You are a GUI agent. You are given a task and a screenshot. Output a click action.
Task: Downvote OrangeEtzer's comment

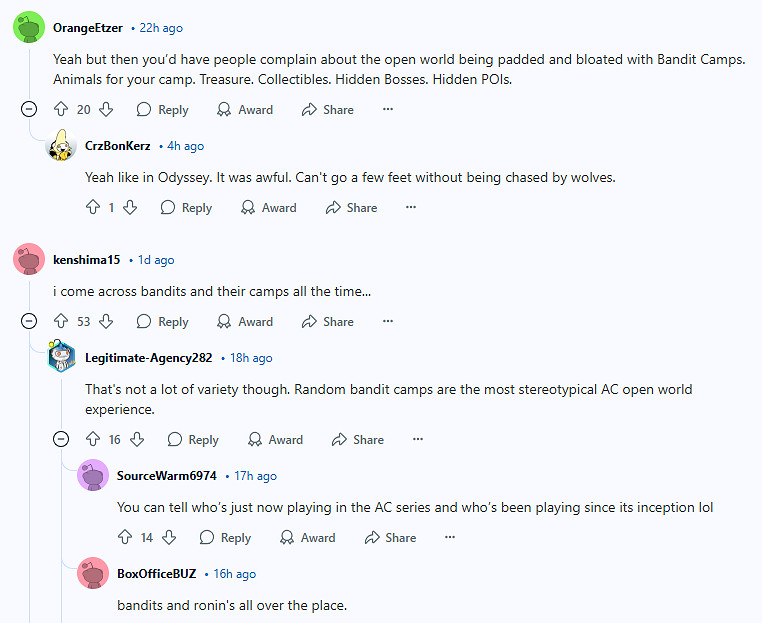click(106, 109)
